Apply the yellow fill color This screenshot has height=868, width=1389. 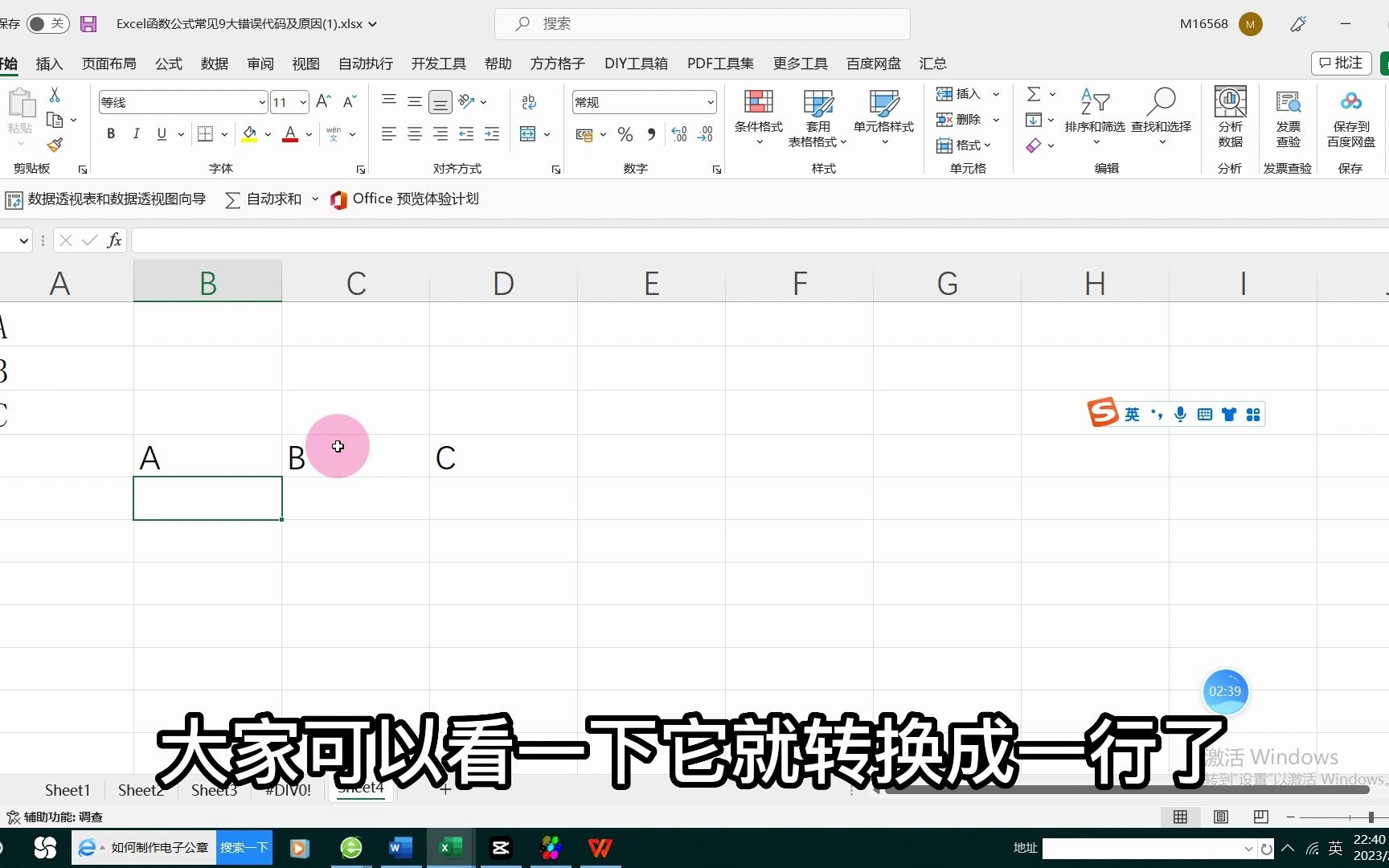pos(249,134)
